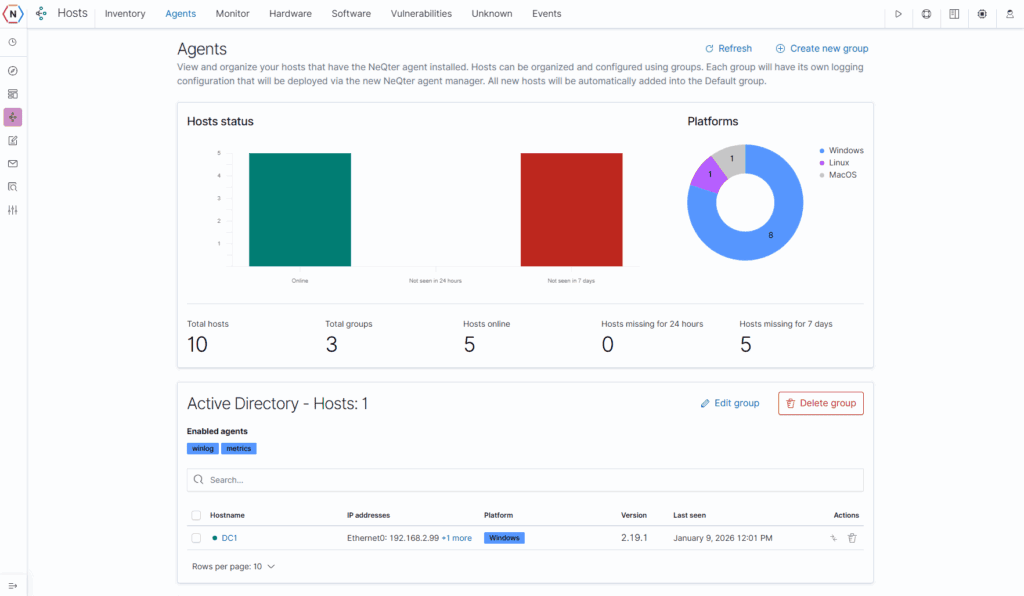
Task: Open the user profile icon
Action: pyautogui.click(x=1010, y=14)
